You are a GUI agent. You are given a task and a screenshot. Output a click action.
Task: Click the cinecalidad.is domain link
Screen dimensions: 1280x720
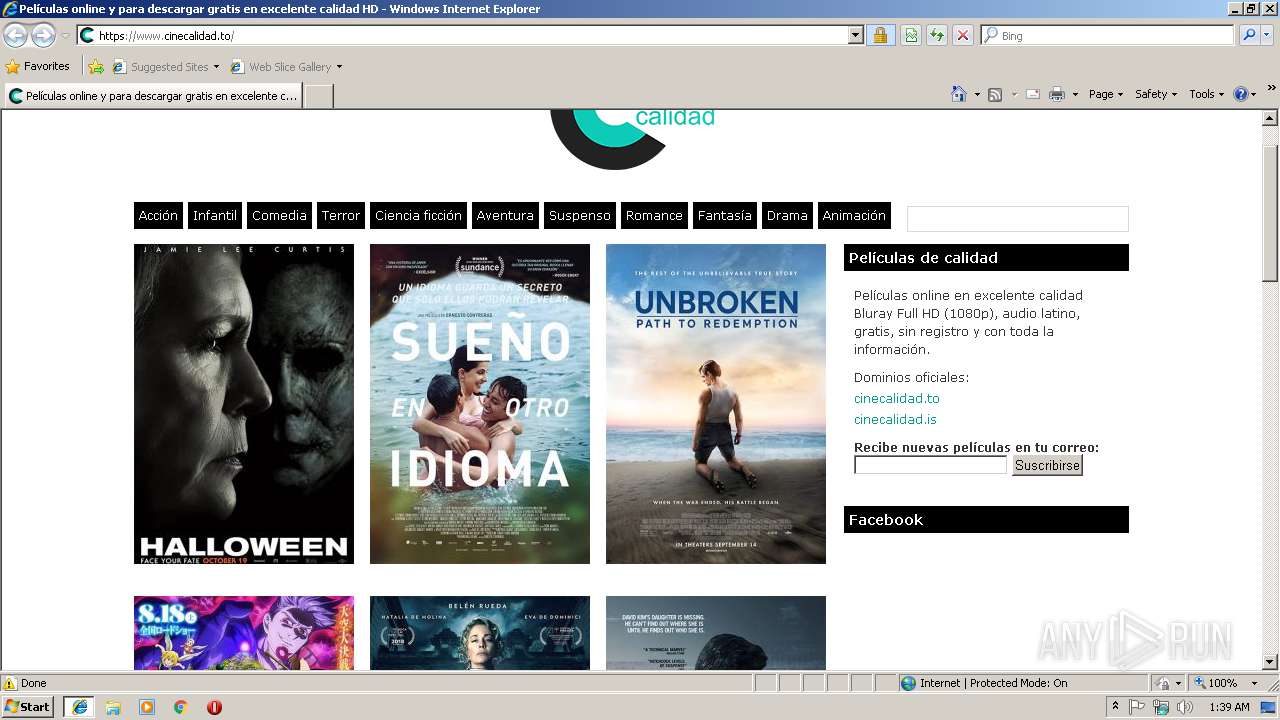coord(895,419)
